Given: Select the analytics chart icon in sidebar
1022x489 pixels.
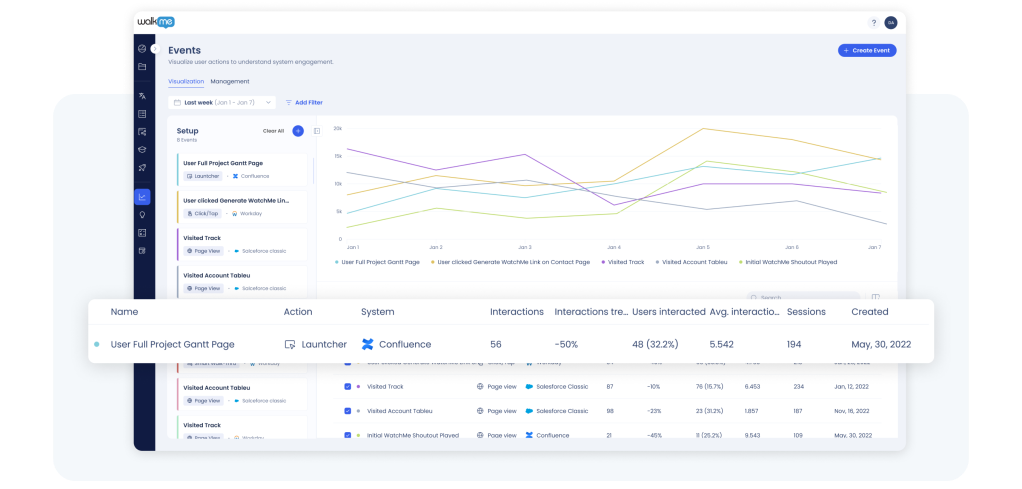Looking at the screenshot, I should point(143,197).
